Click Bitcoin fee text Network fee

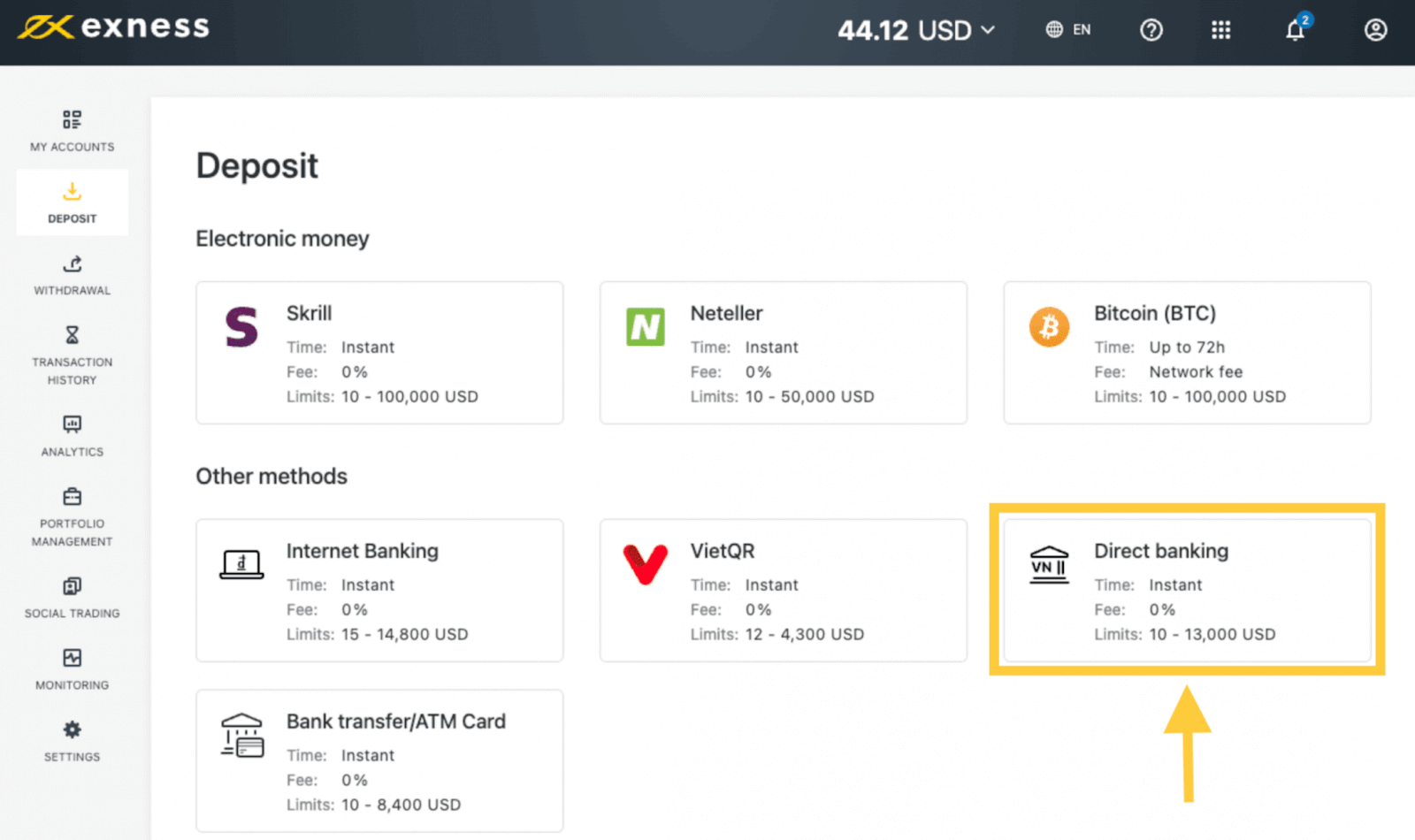tap(1196, 371)
